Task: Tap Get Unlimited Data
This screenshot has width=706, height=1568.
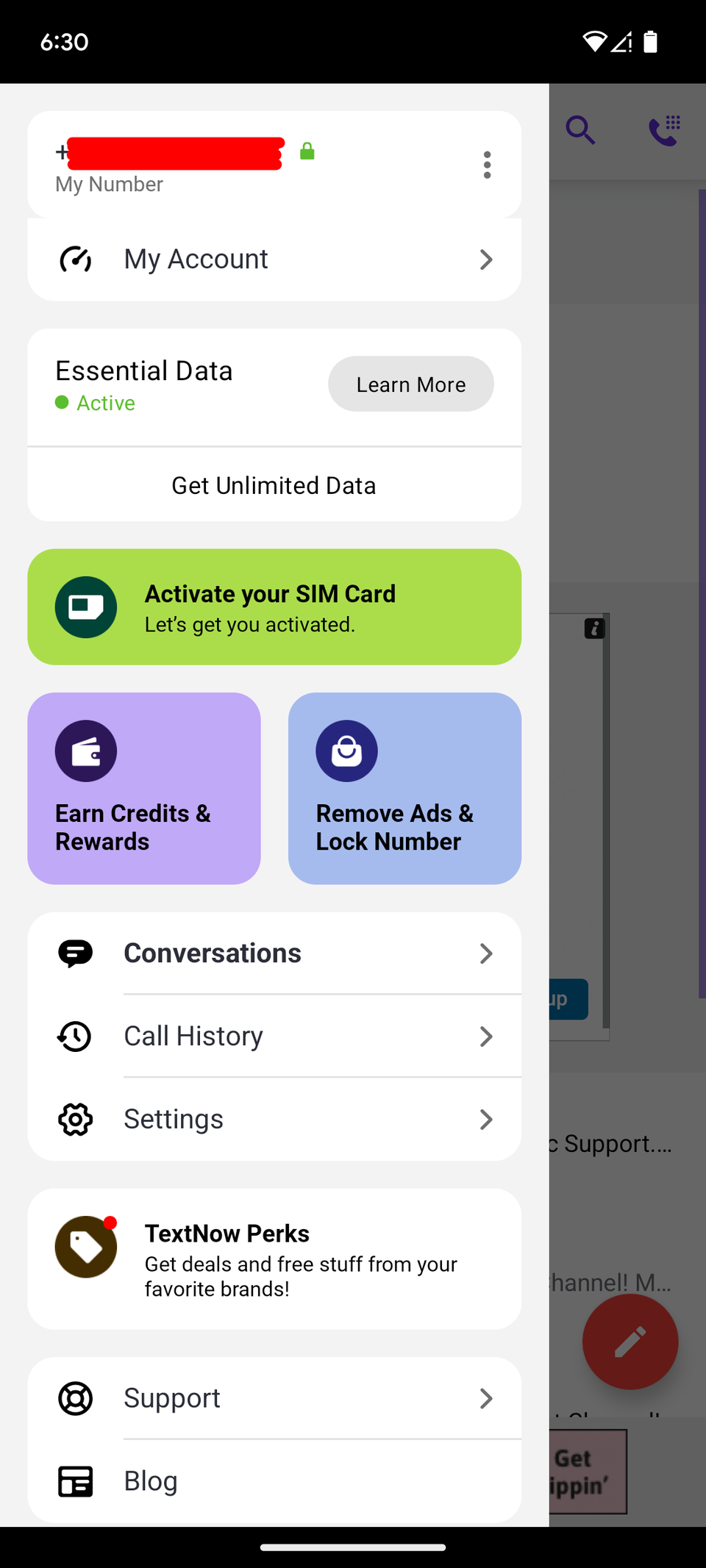Action: tap(274, 484)
